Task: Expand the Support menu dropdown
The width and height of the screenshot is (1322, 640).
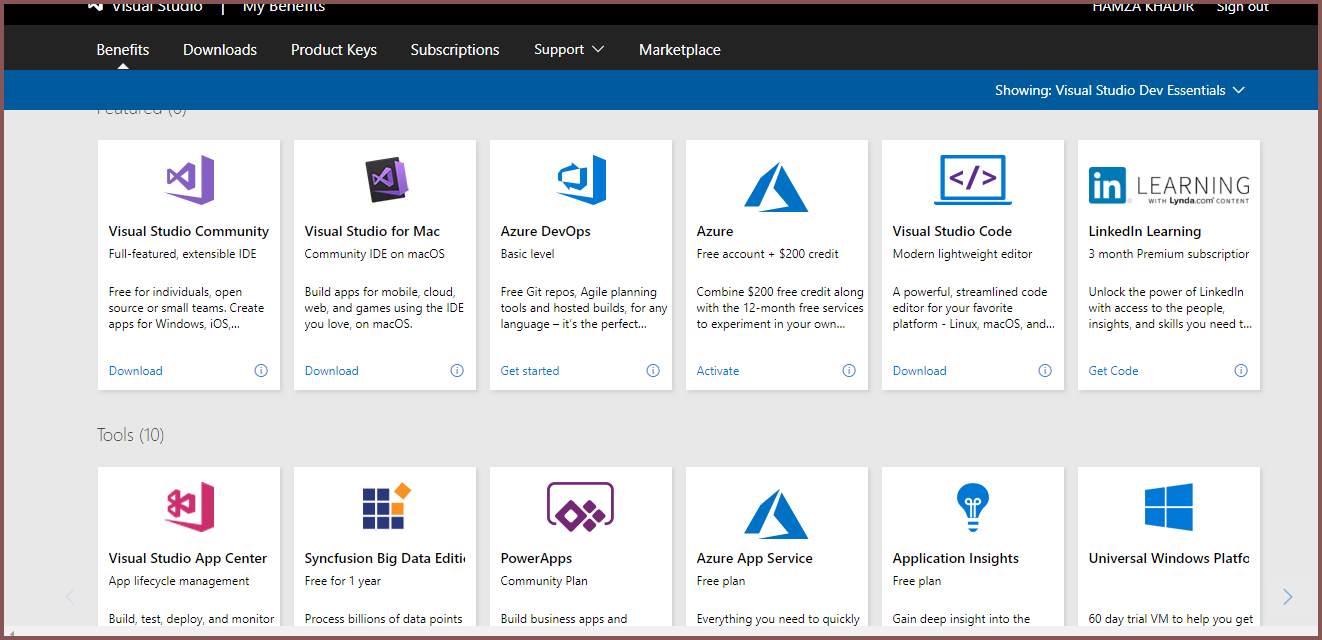Action: (x=569, y=49)
